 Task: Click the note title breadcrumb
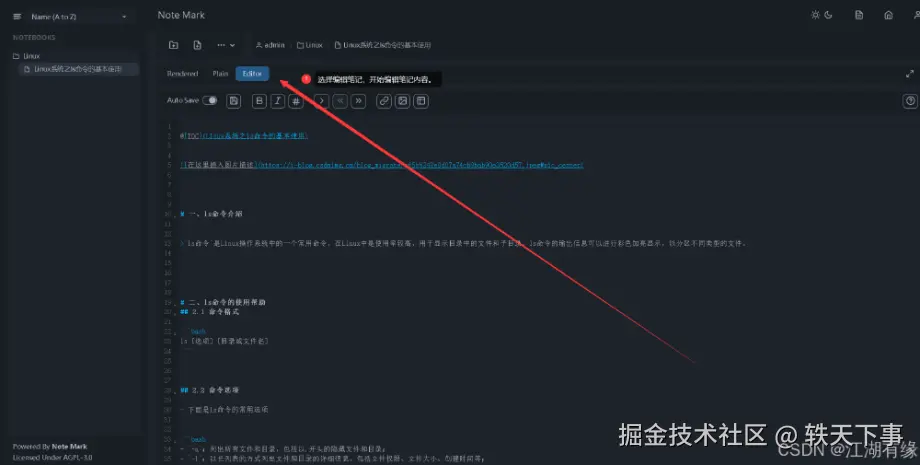383,45
